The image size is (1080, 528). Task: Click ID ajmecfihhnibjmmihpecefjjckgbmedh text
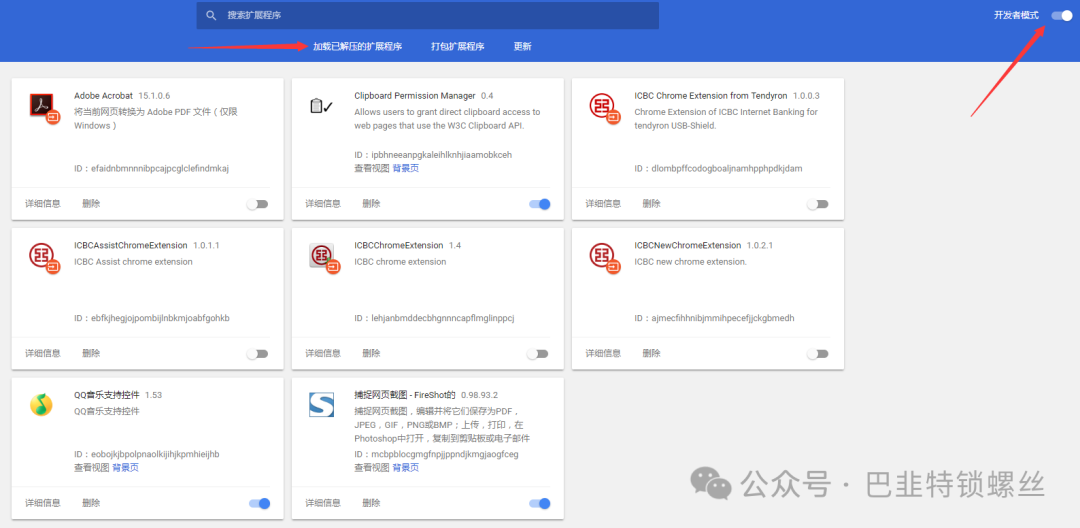pos(714,318)
